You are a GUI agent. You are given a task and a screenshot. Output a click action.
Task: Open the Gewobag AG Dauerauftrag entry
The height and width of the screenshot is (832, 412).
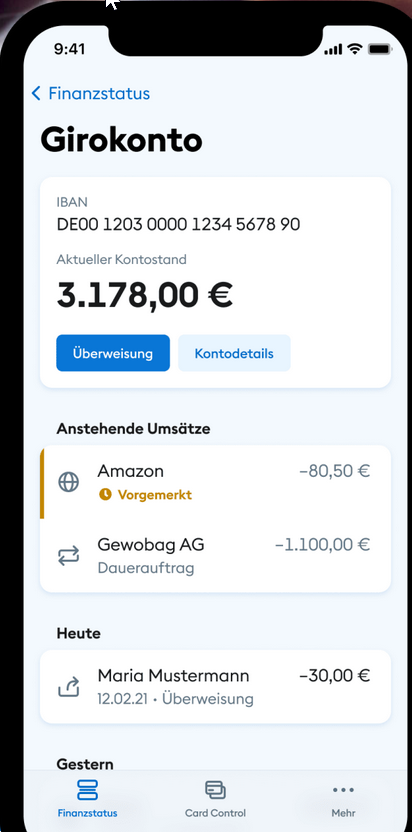[216, 556]
